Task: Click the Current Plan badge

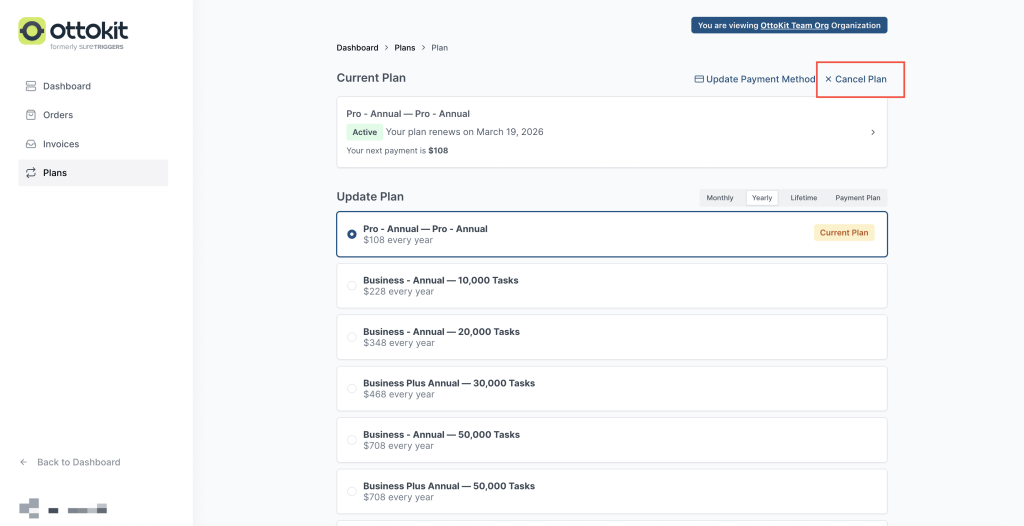Action: 844,233
